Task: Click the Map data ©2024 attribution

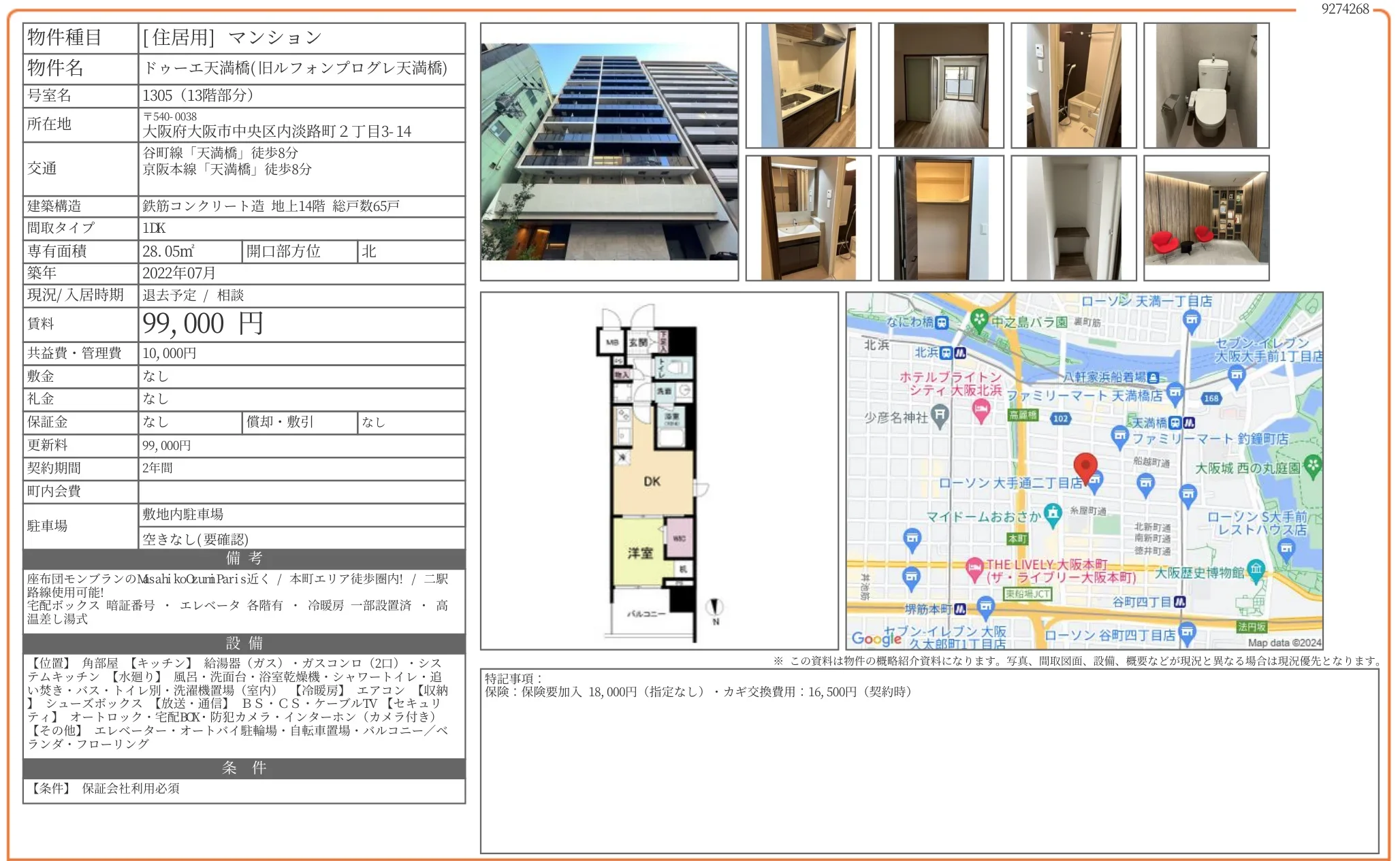Action: coord(1284,643)
